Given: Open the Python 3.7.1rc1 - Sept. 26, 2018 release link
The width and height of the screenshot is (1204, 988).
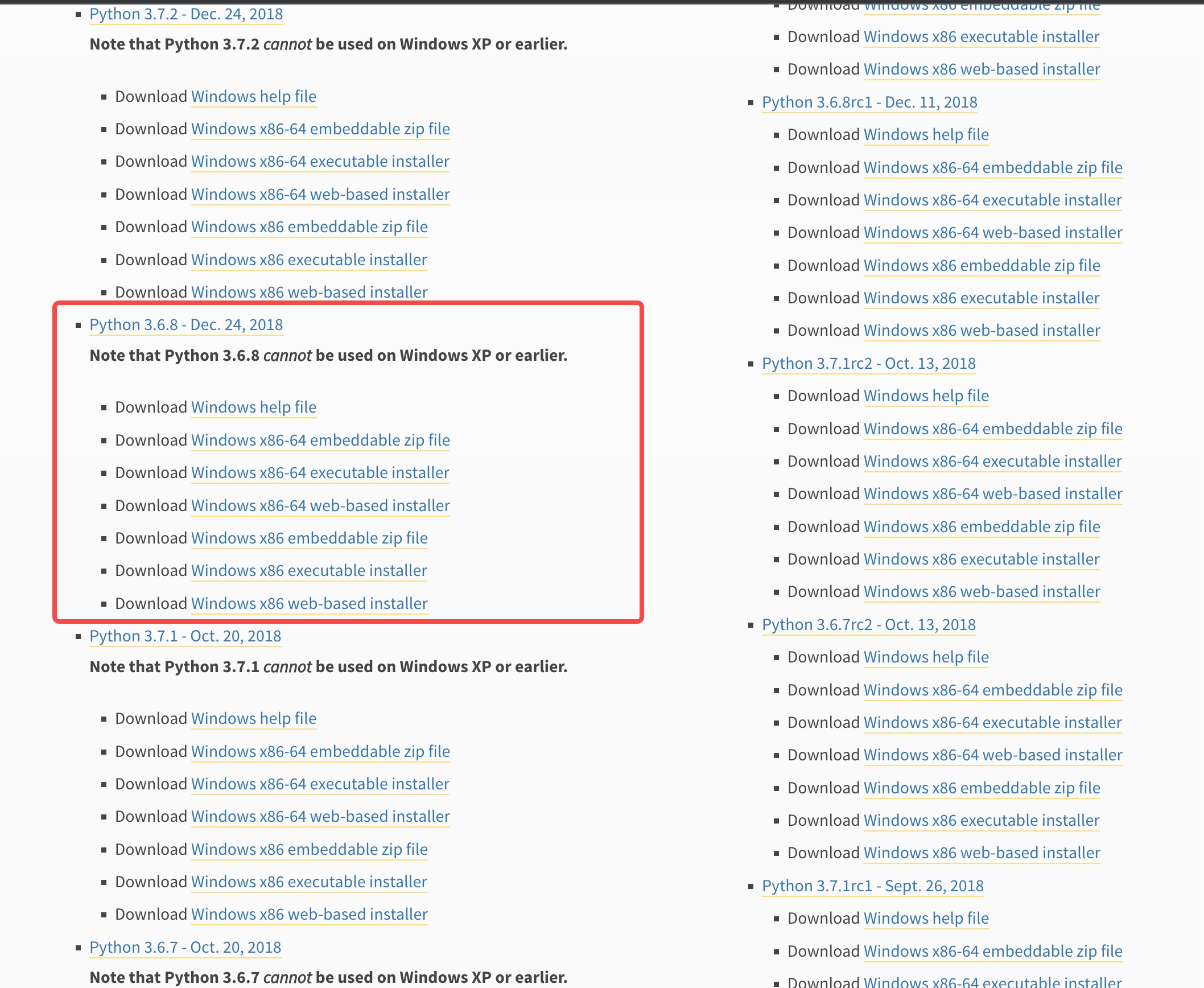Looking at the screenshot, I should [873, 886].
